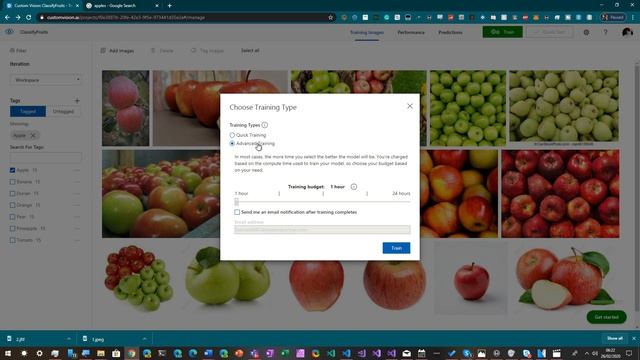Click Show all downloads
The height and width of the screenshot is (360, 640).
[x=614, y=338]
